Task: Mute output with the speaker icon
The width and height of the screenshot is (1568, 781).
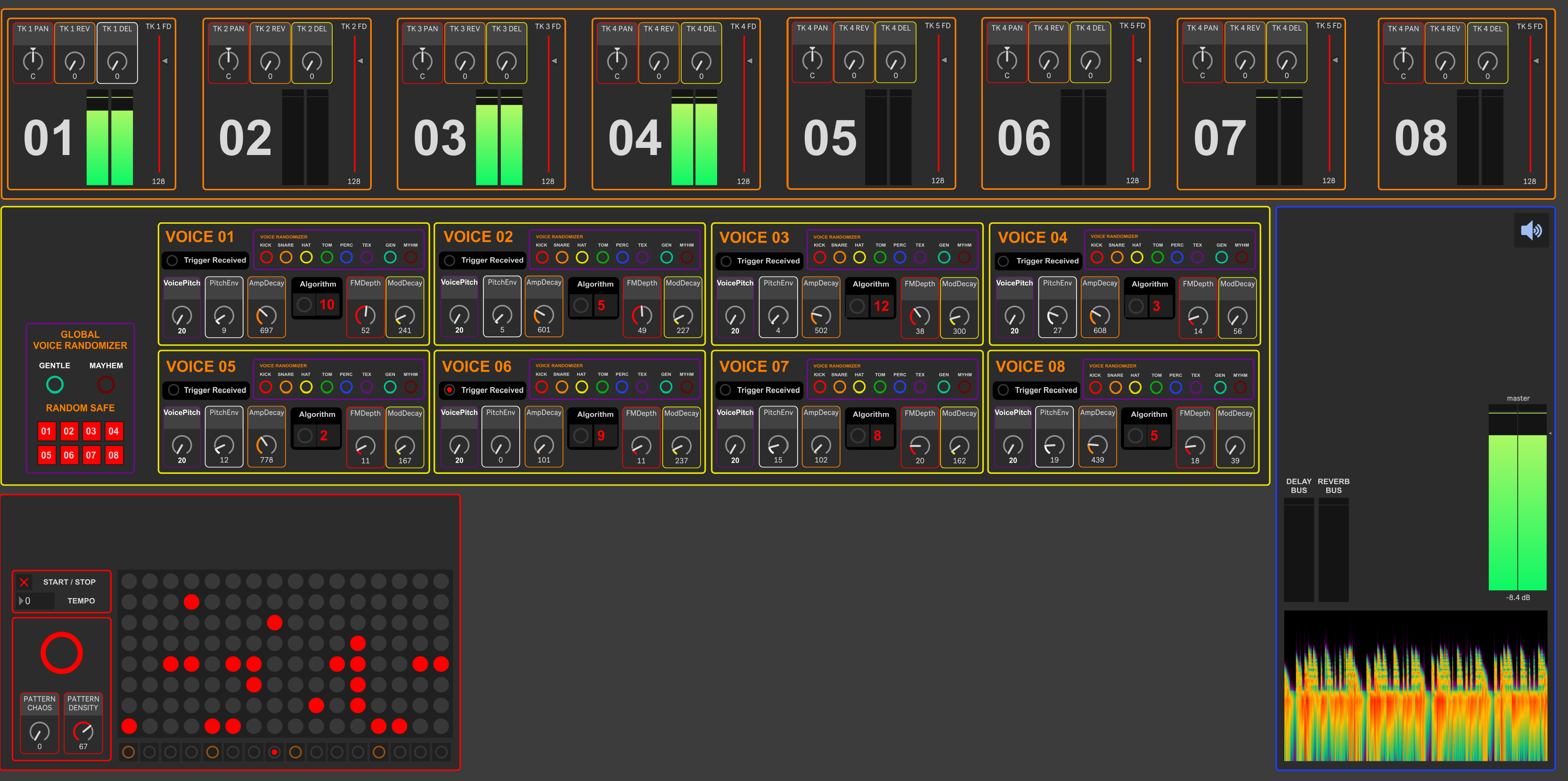Action: coord(1532,230)
